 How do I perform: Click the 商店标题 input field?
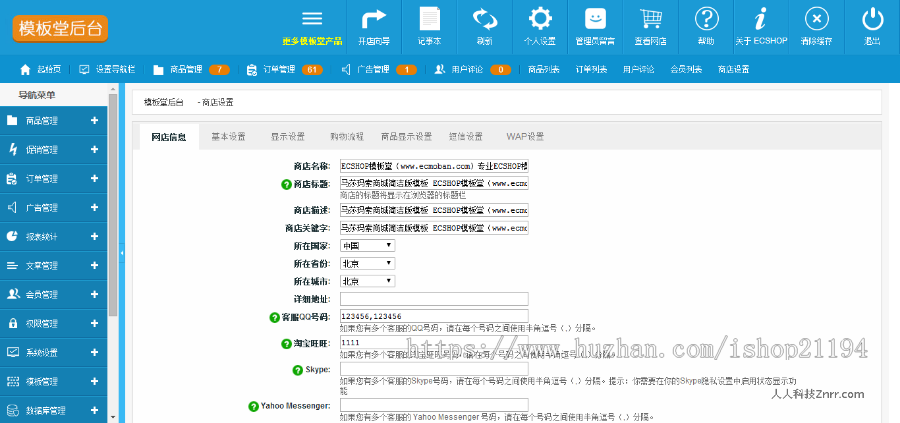pos(434,184)
